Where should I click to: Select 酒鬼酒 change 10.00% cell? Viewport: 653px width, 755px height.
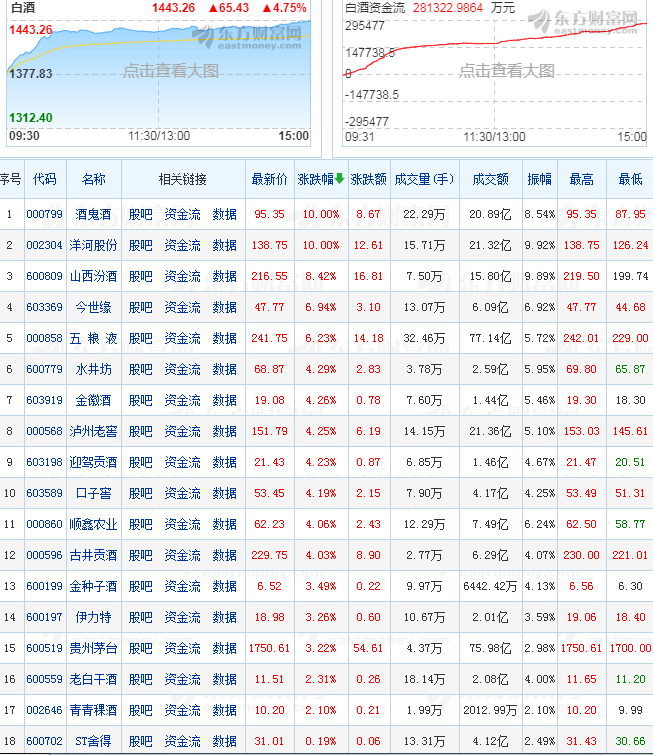point(321,214)
